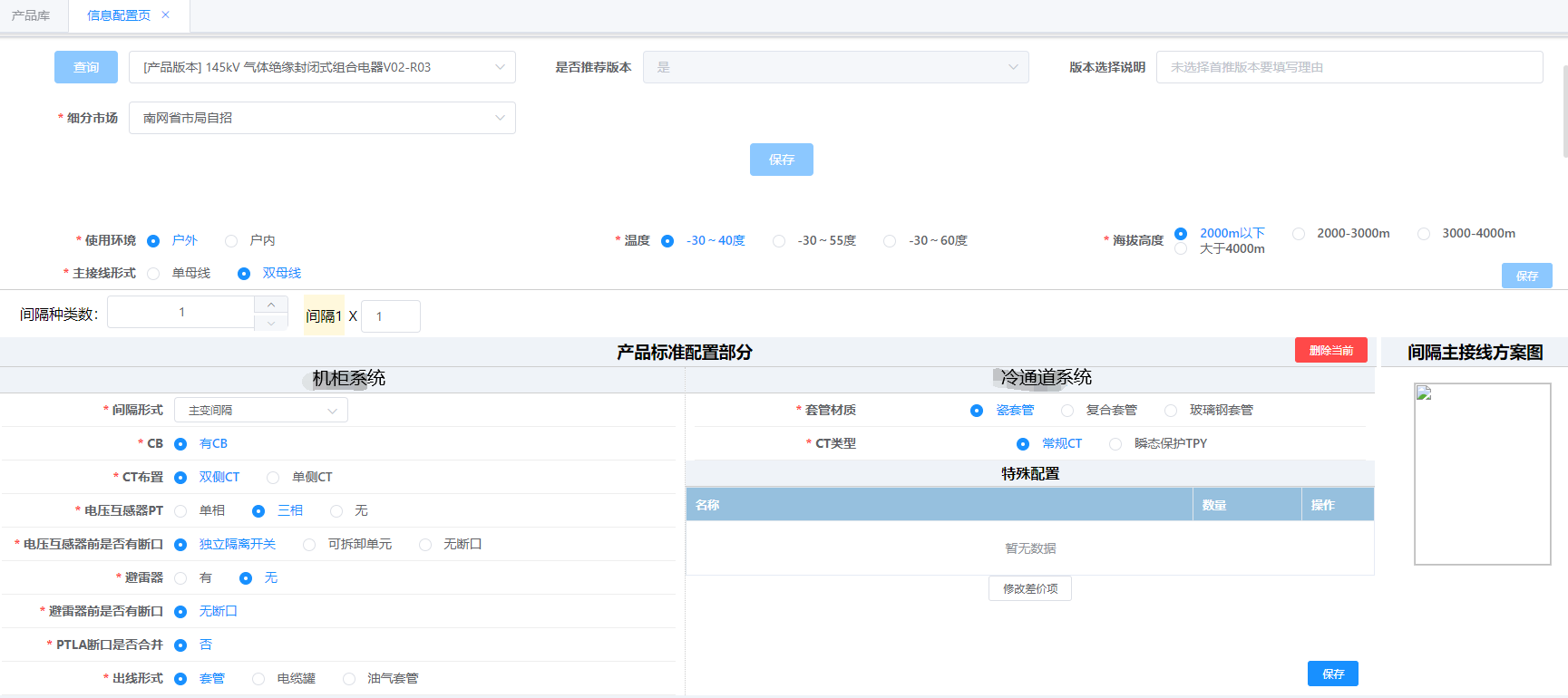Viewport: 1568px width, 698px height.
Task: Open the 产品版本 dropdown
Action: coord(322,67)
